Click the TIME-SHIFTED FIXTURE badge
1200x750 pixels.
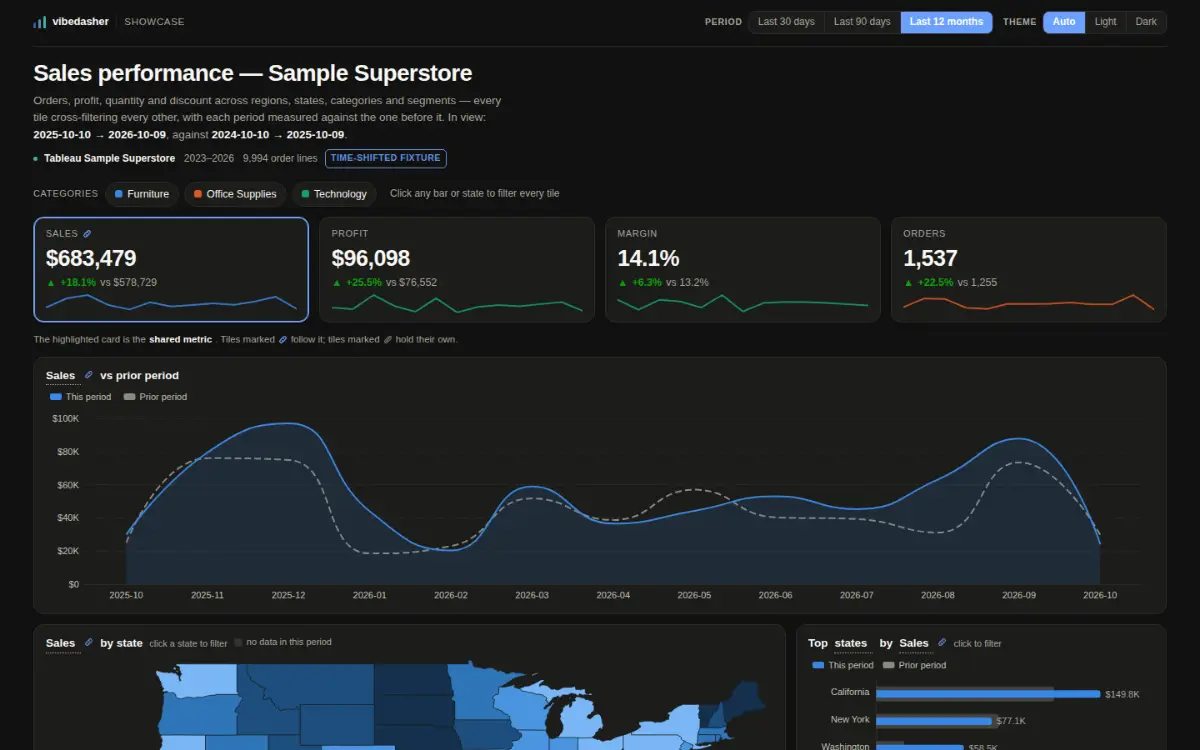386,158
